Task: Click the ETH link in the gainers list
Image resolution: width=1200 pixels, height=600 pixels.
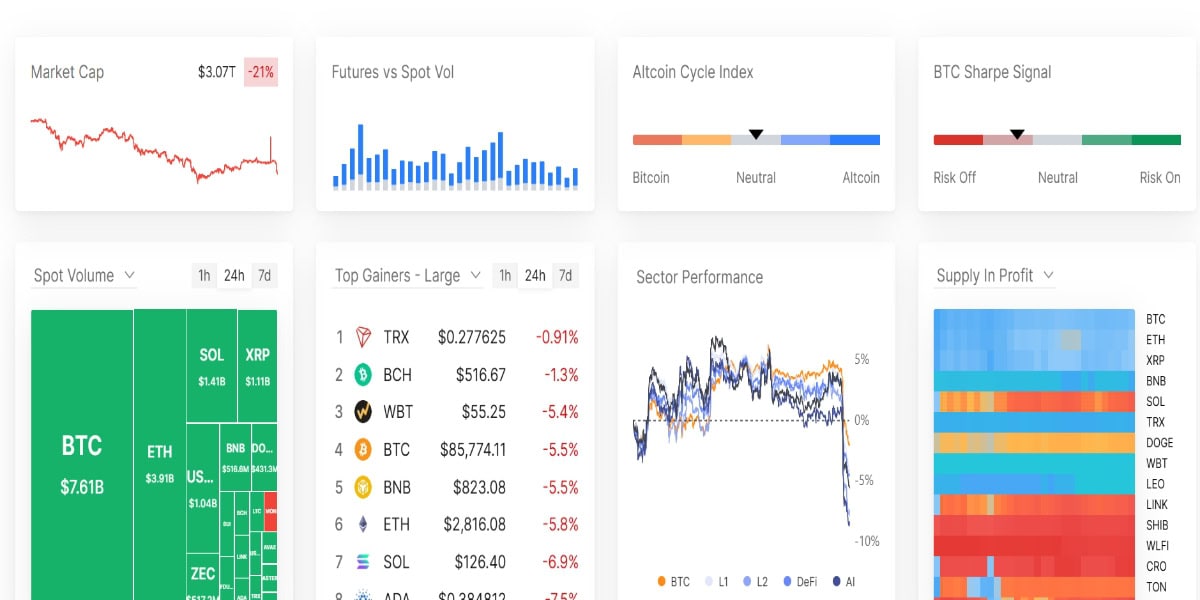Action: pos(395,524)
